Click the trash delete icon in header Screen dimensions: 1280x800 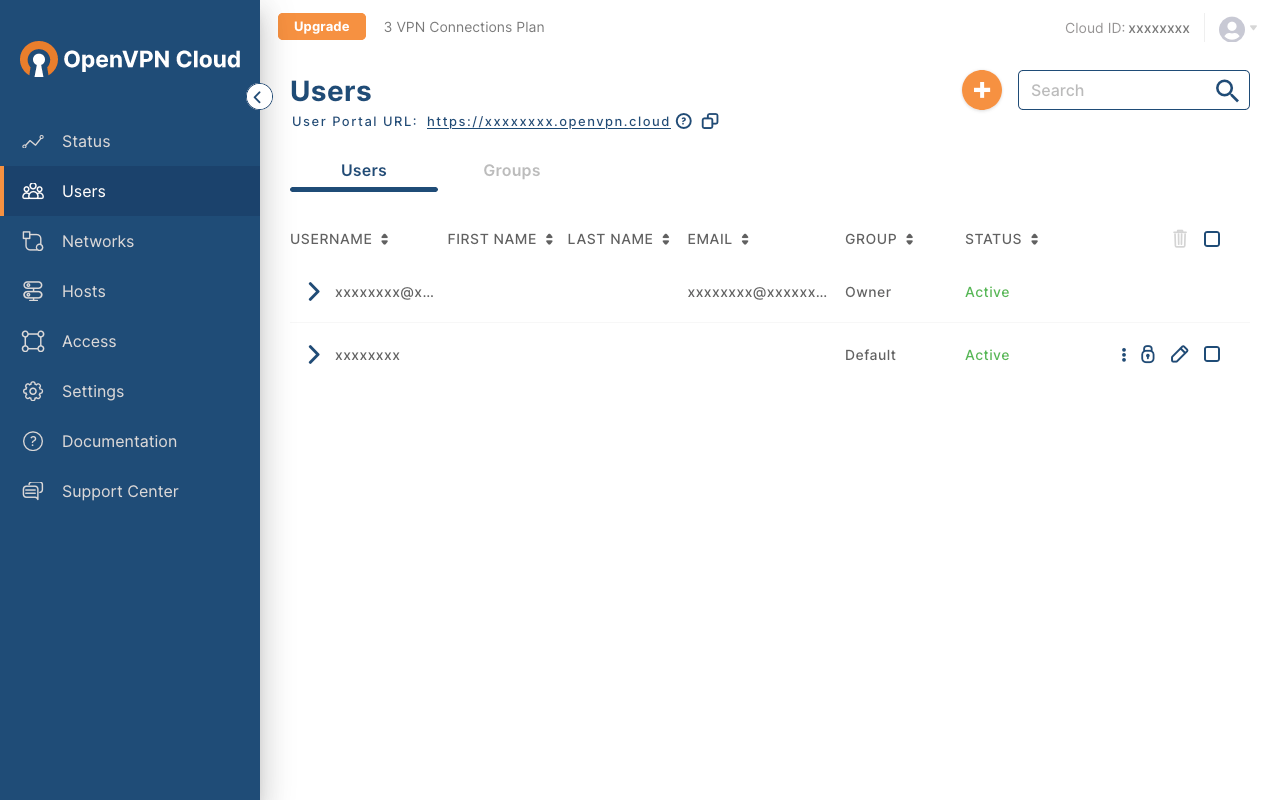pos(1180,239)
